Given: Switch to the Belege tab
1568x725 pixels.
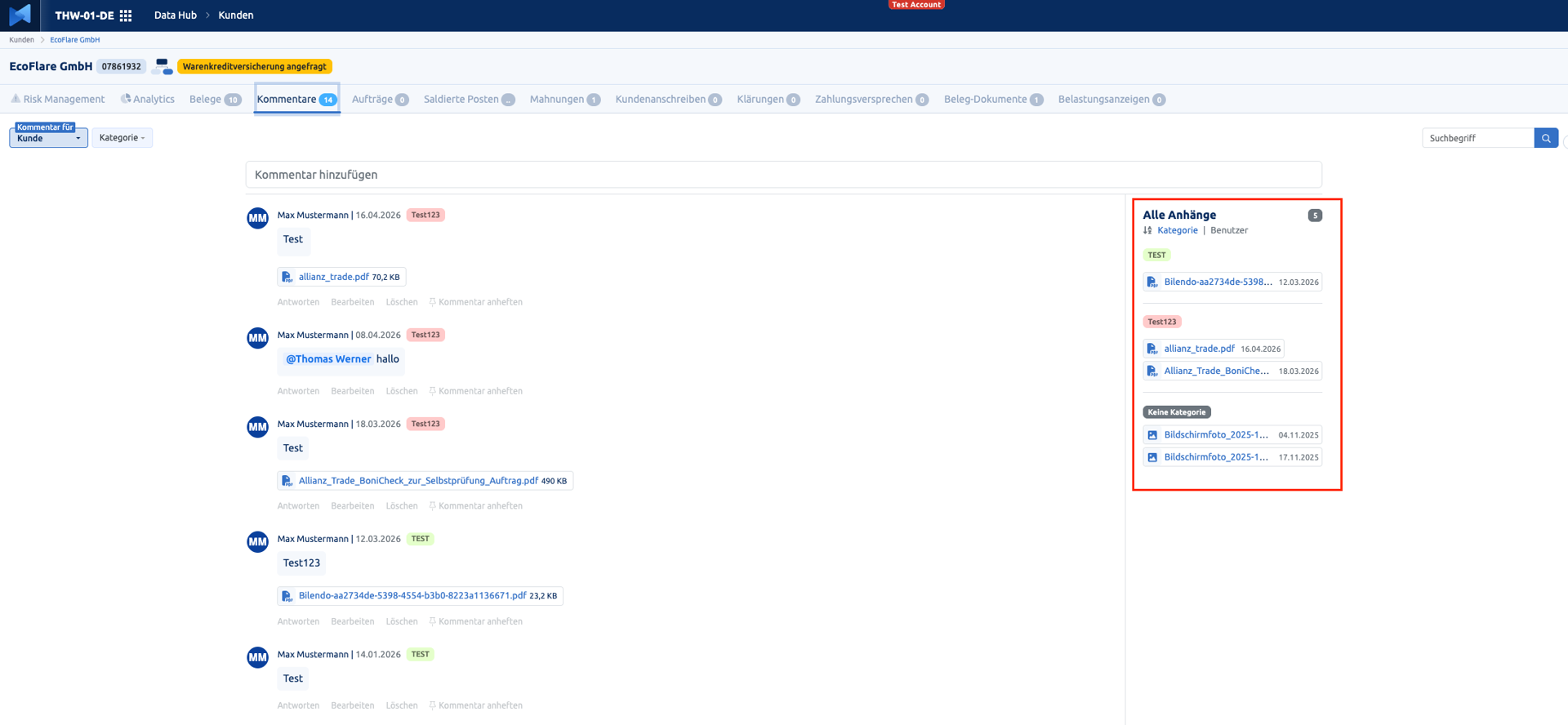Looking at the screenshot, I should tap(215, 100).
